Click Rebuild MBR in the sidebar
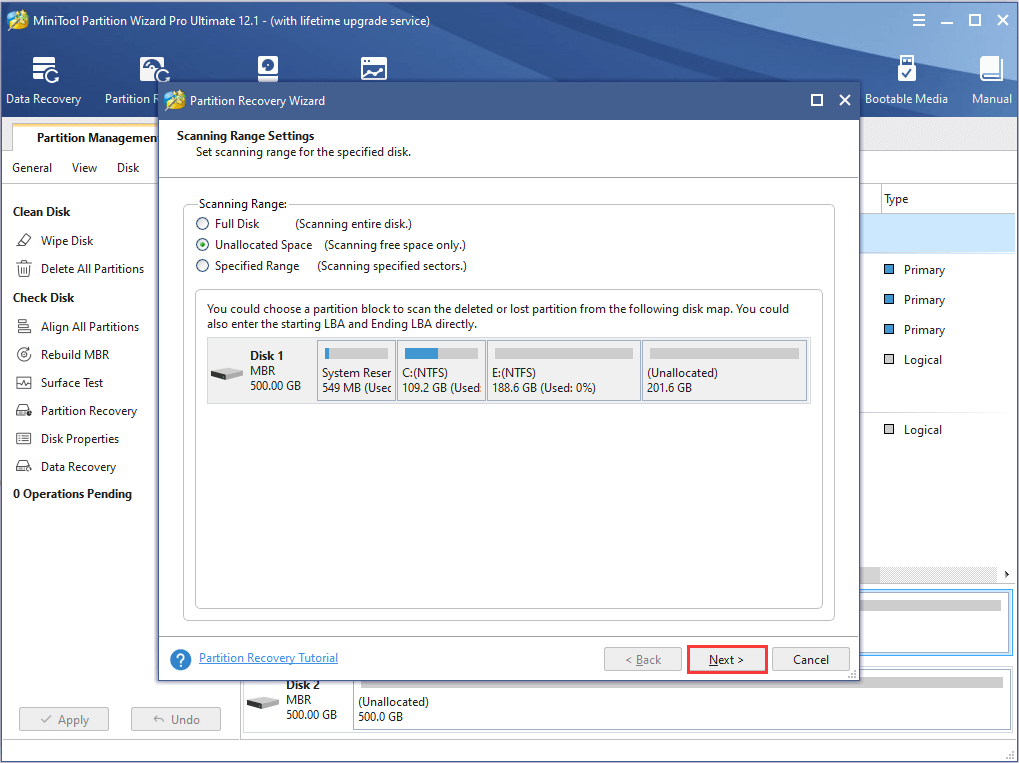The image size is (1019, 763). click(x=75, y=354)
